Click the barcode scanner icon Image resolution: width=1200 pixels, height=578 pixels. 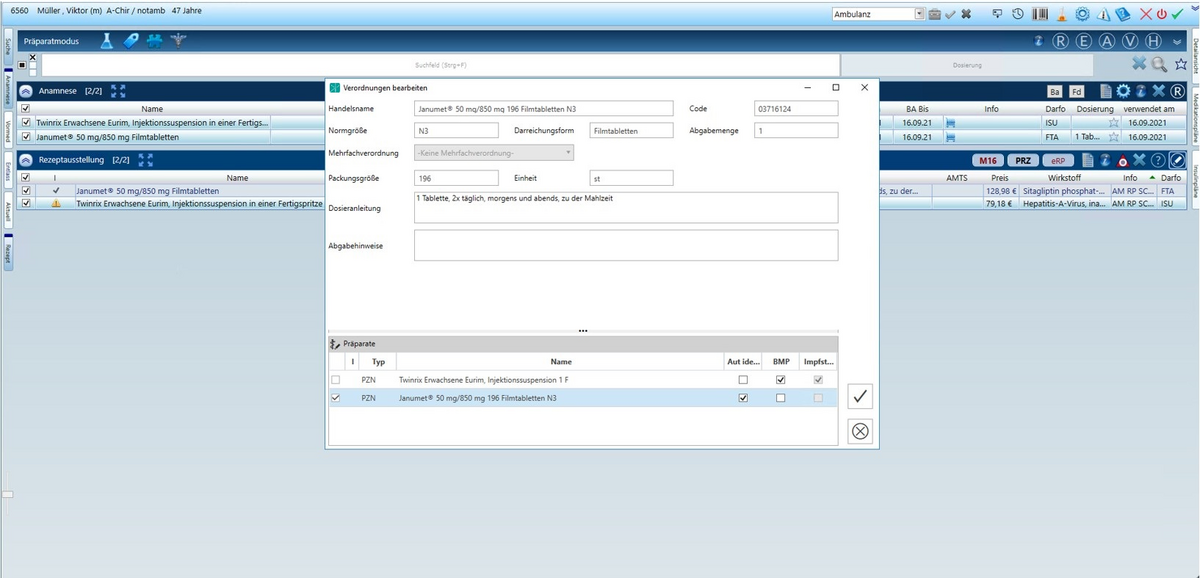(x=1041, y=14)
